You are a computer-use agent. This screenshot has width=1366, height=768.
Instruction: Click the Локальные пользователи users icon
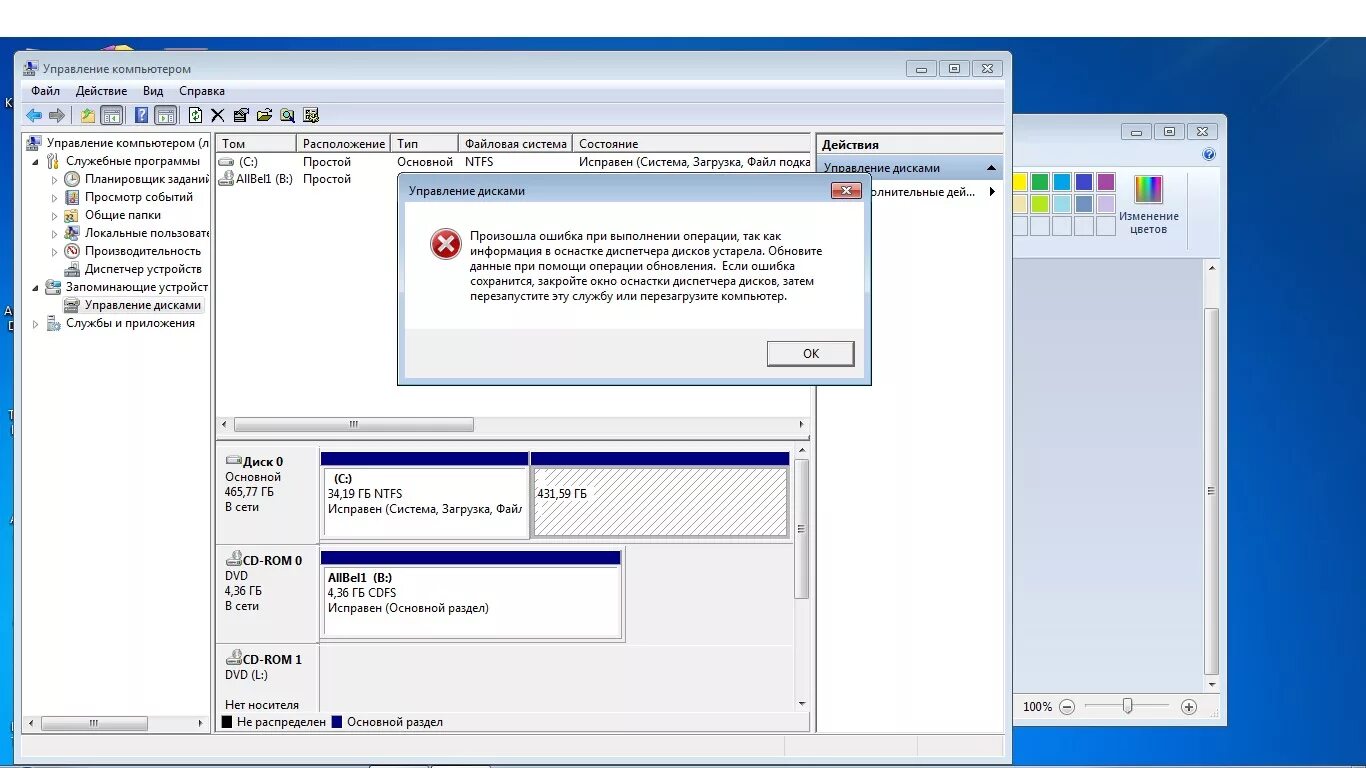(72, 233)
